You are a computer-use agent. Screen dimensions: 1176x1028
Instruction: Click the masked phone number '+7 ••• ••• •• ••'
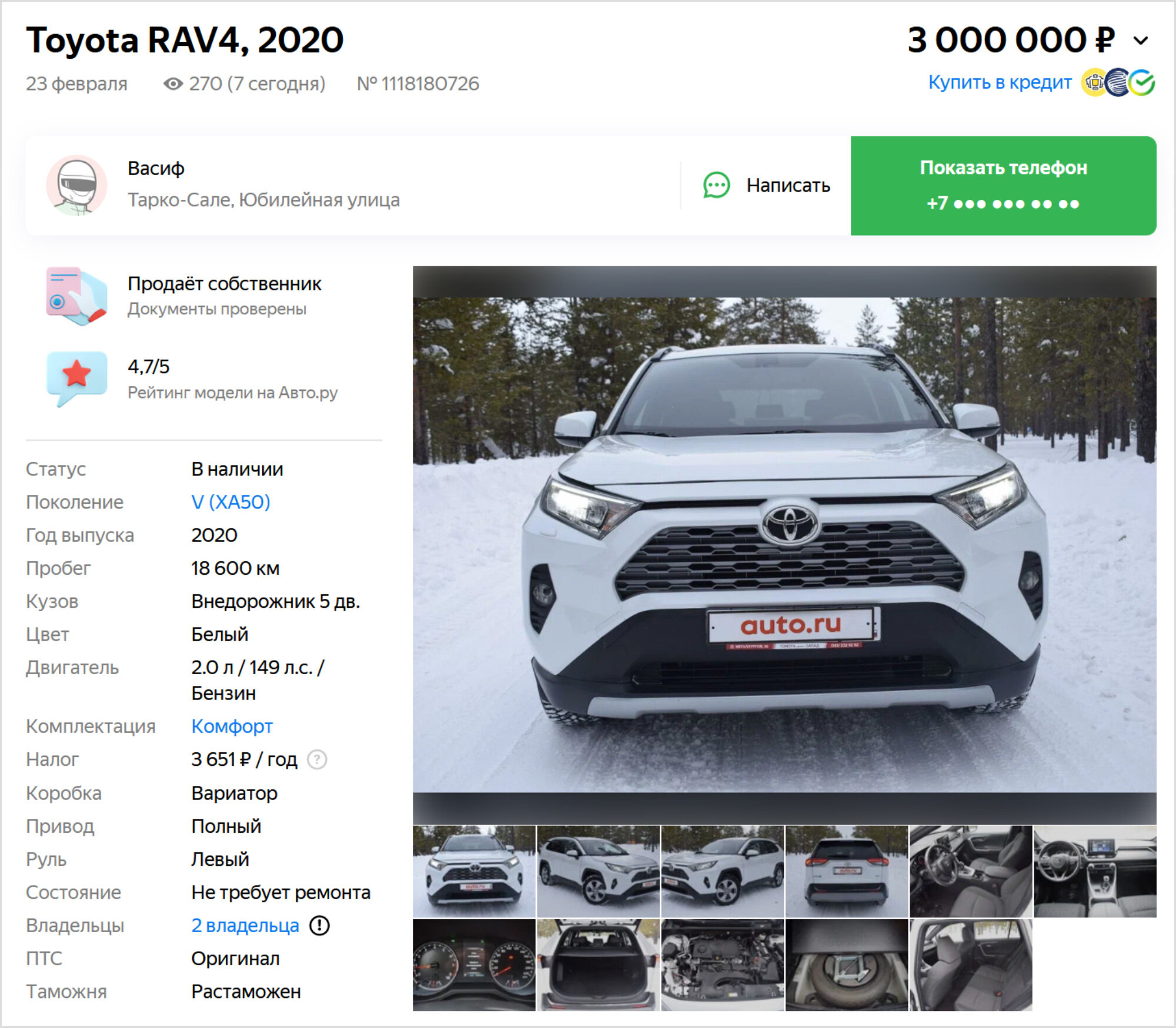[1003, 204]
